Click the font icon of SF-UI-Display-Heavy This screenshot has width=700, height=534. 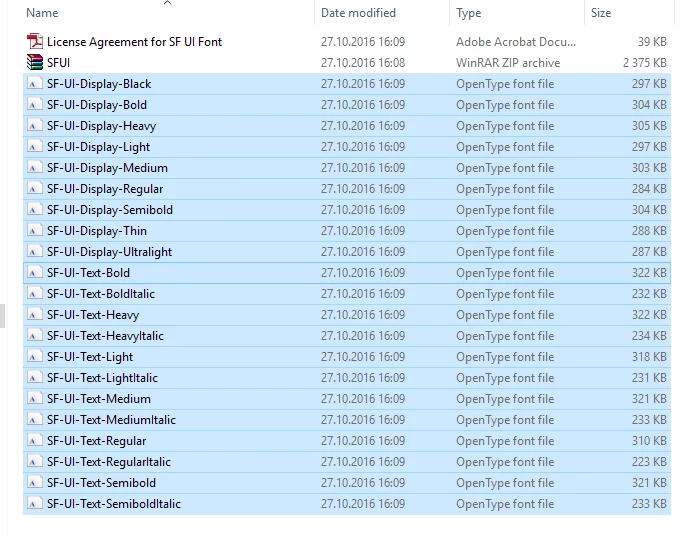tap(35, 125)
